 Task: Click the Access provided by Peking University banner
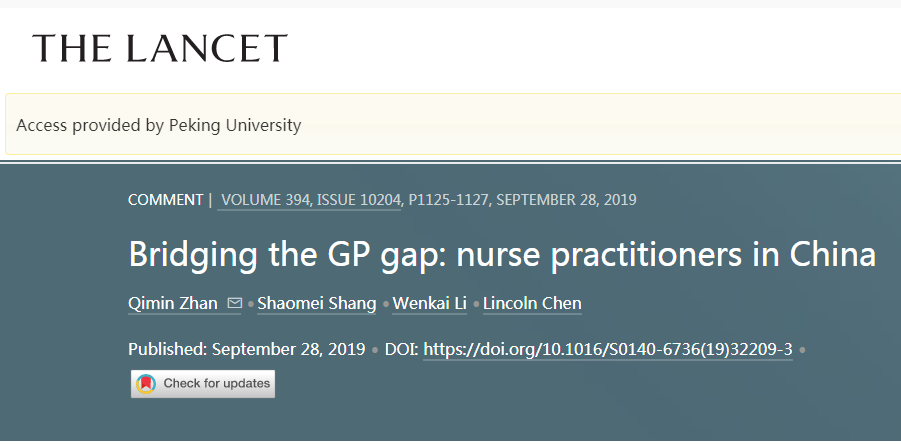click(x=450, y=125)
